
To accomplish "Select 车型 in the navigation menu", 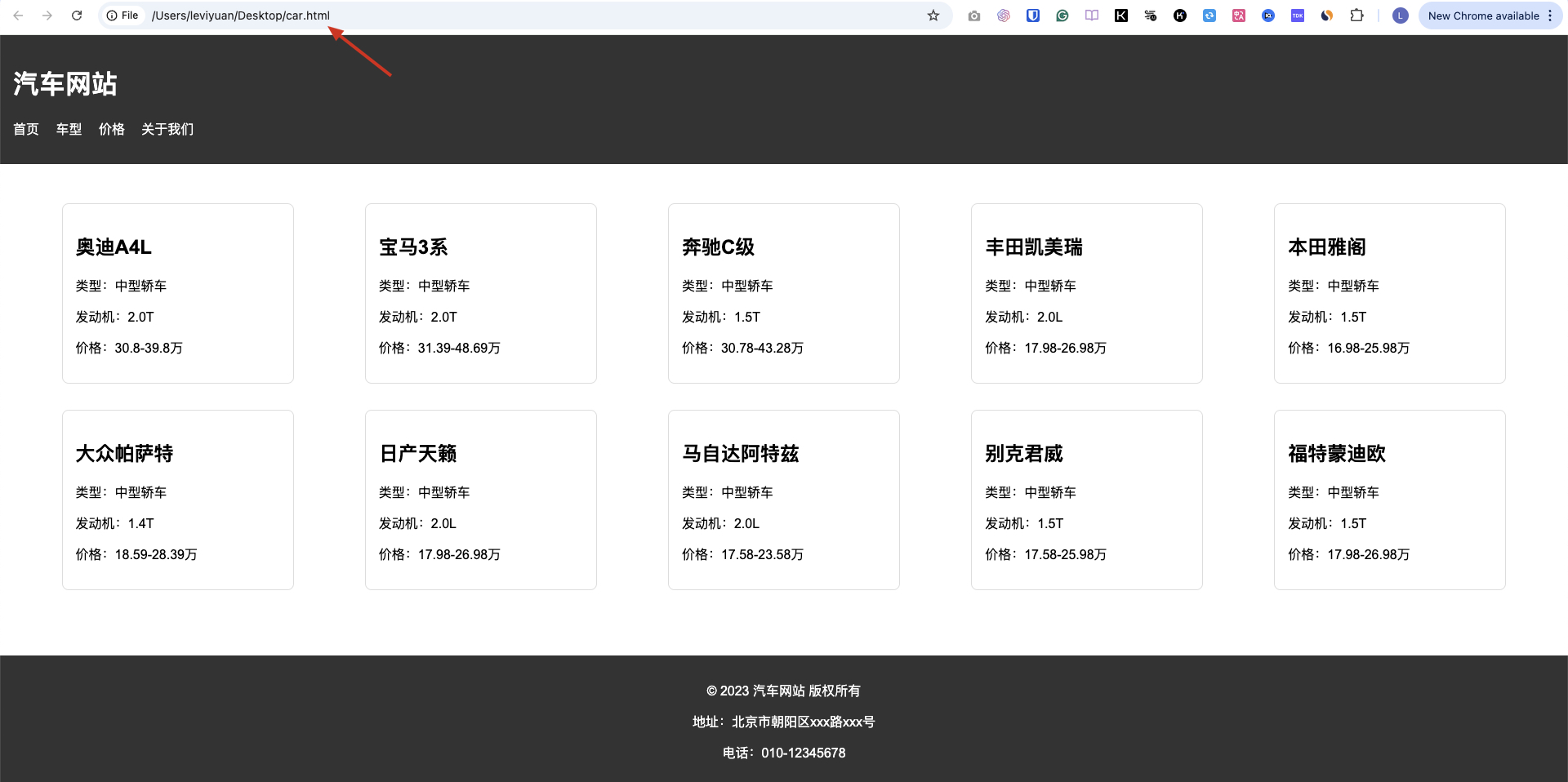I will (69, 129).
